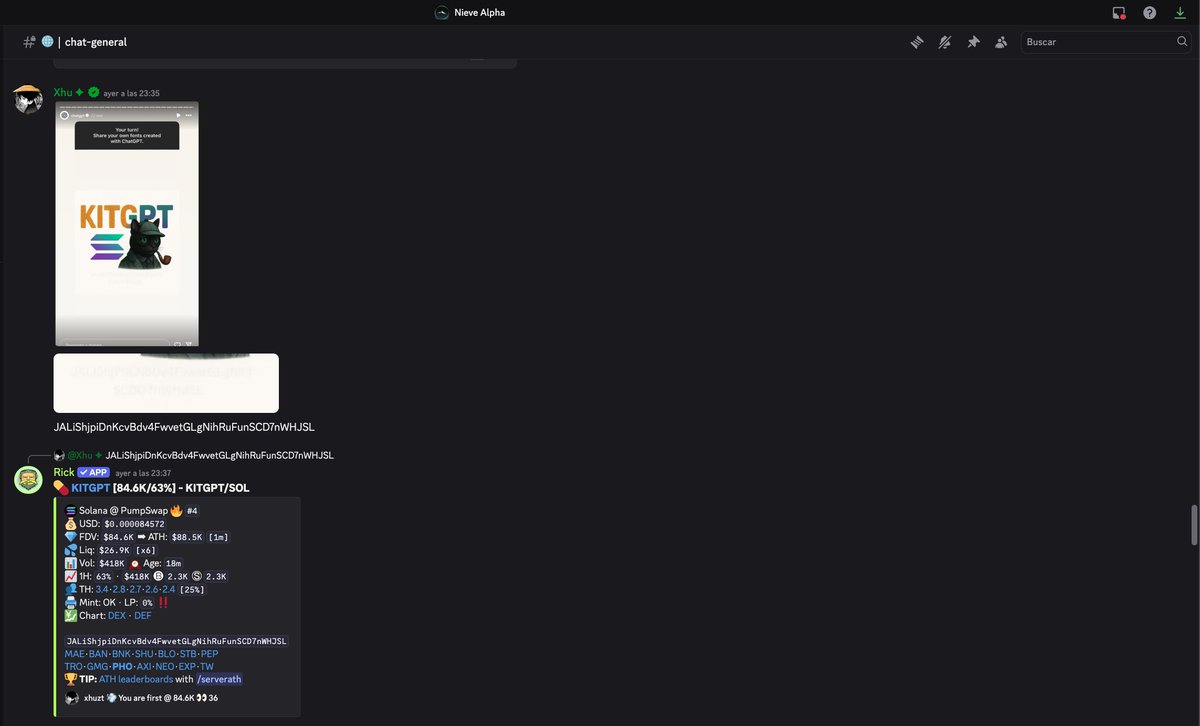Open the threads panel icon

pyautogui.click(x=917, y=42)
